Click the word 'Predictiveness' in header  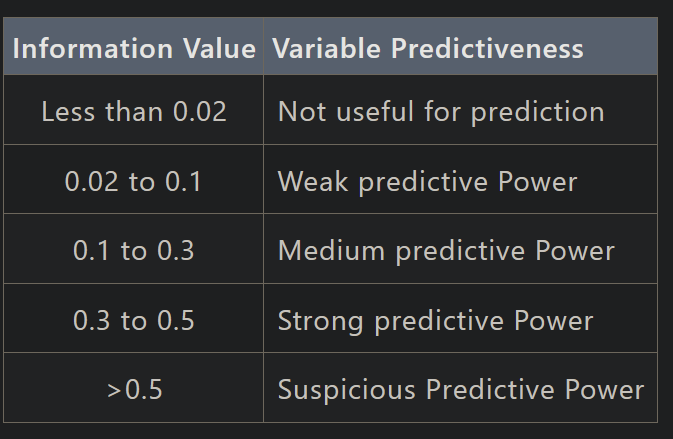tap(487, 48)
